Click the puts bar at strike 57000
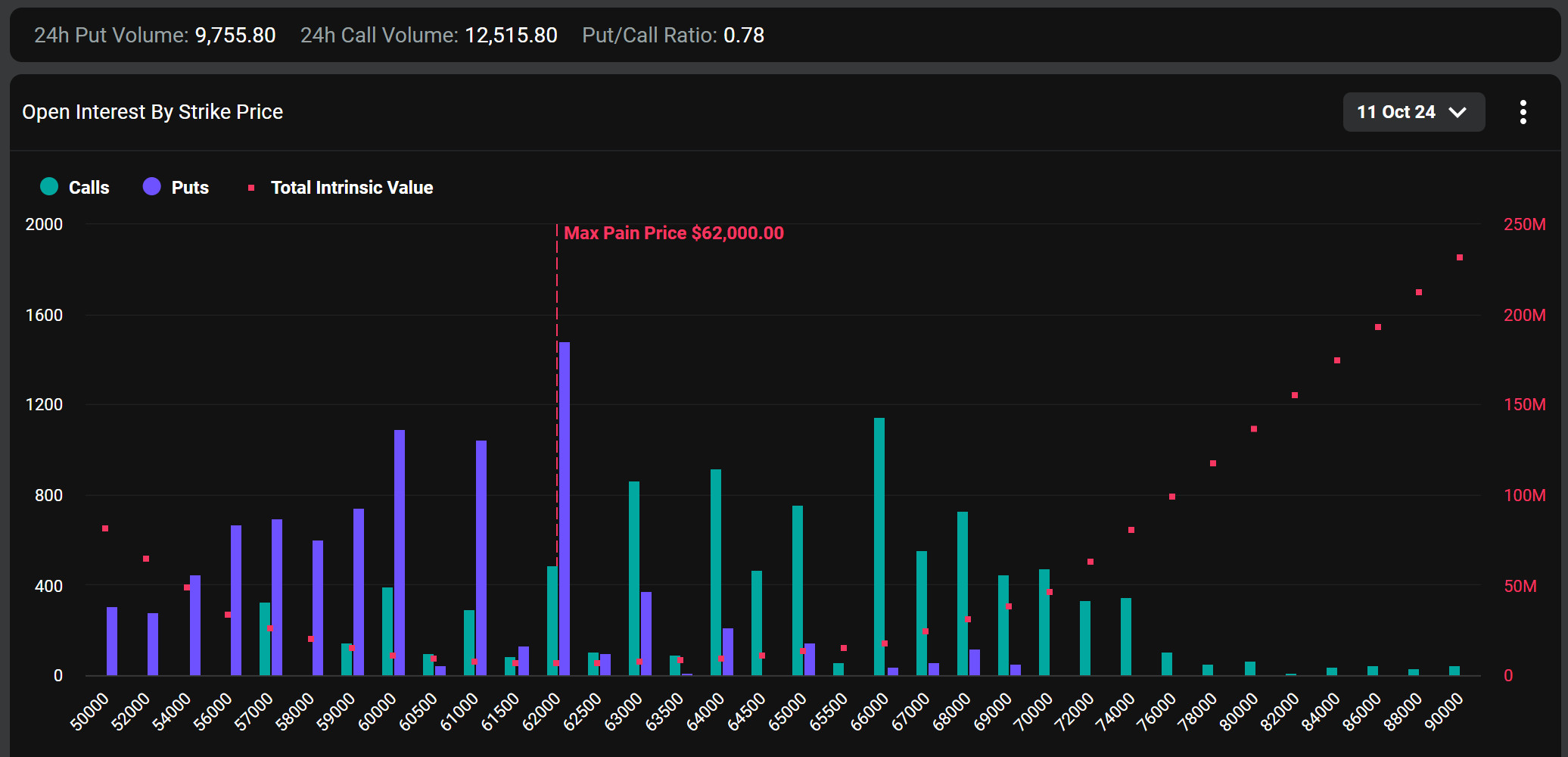Screen dimensions: 1568x757 [x=277, y=597]
